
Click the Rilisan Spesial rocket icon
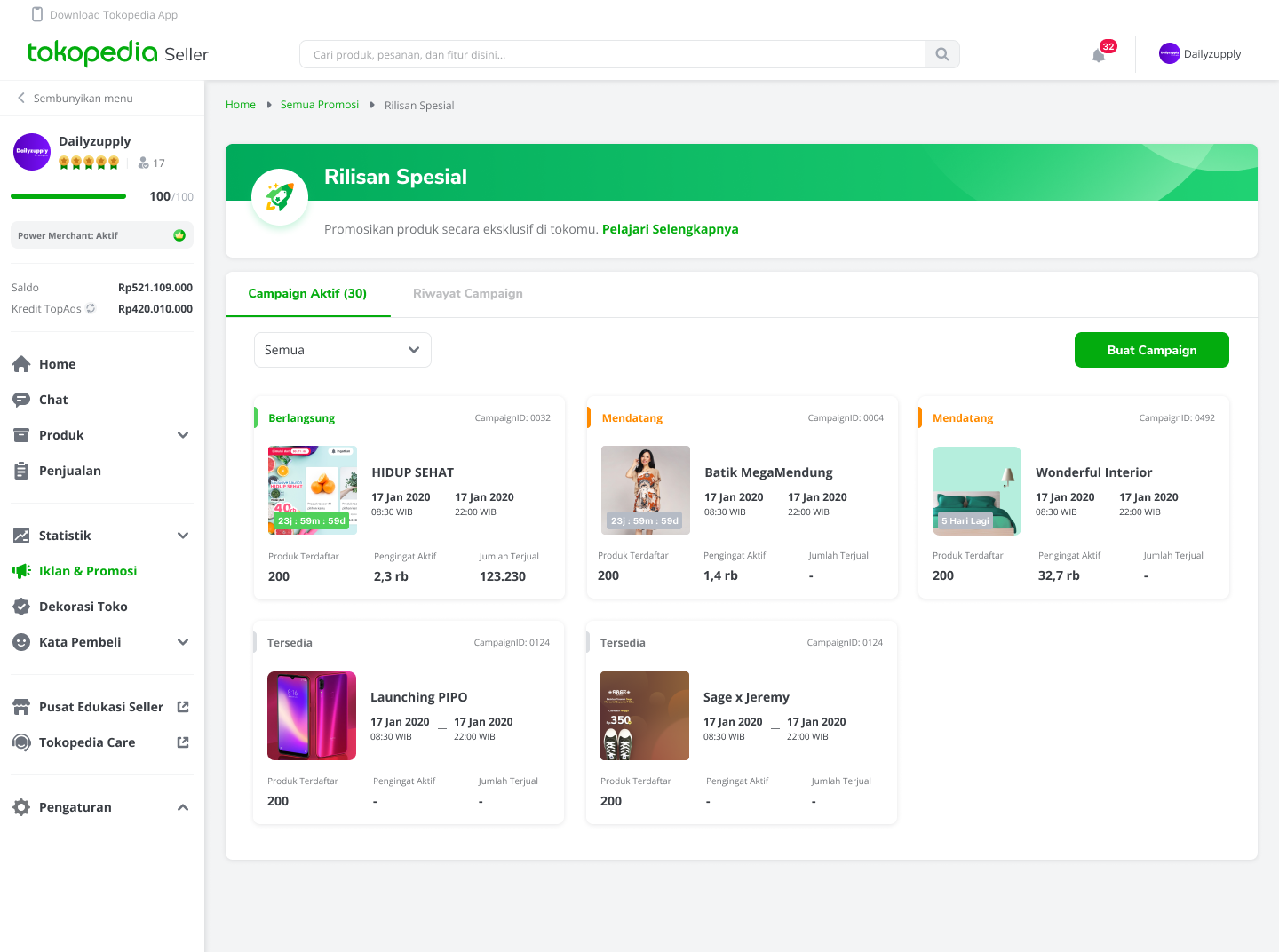pyautogui.click(x=280, y=197)
